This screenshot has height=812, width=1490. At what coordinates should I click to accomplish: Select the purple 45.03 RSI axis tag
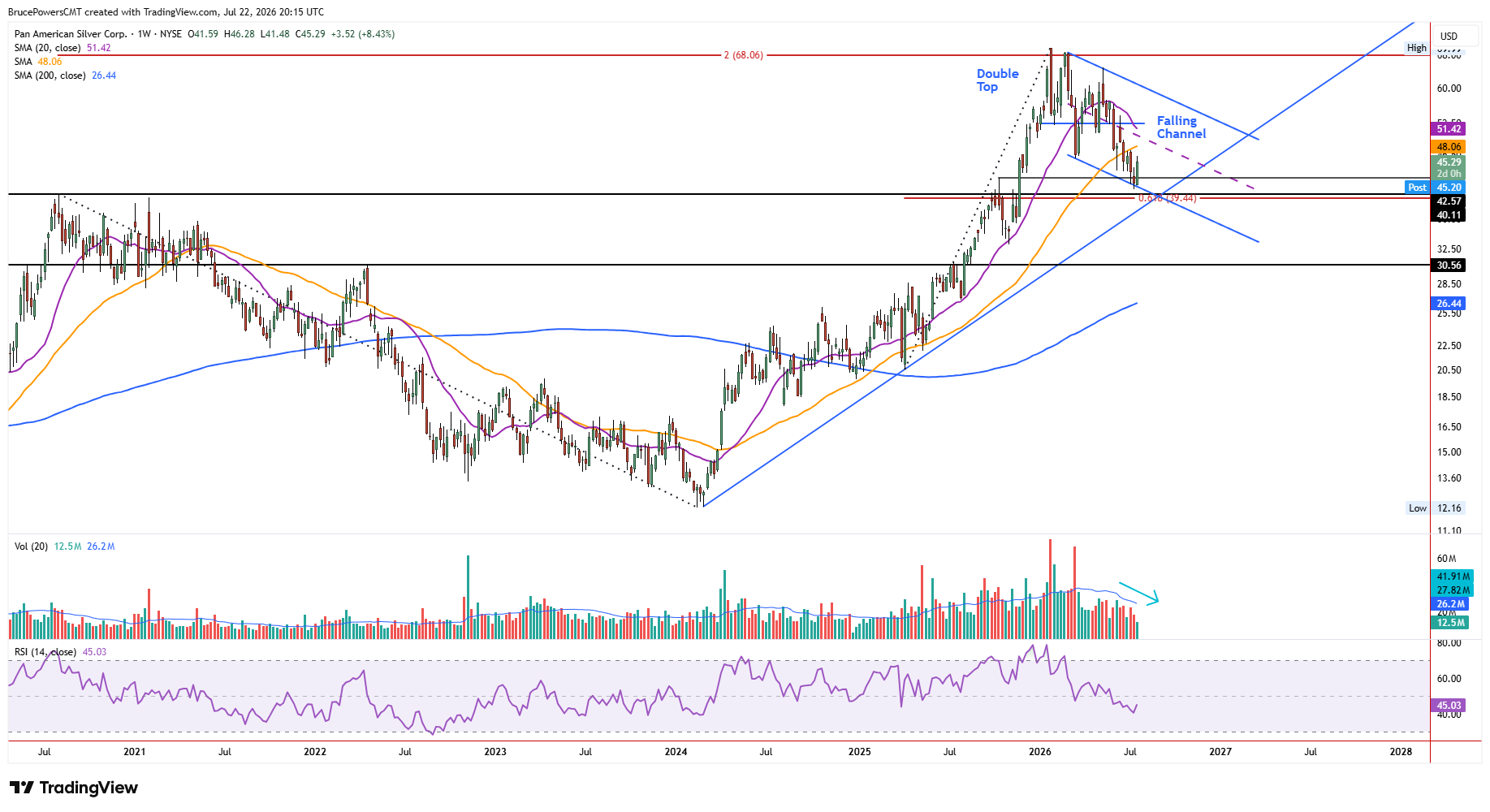click(1449, 706)
